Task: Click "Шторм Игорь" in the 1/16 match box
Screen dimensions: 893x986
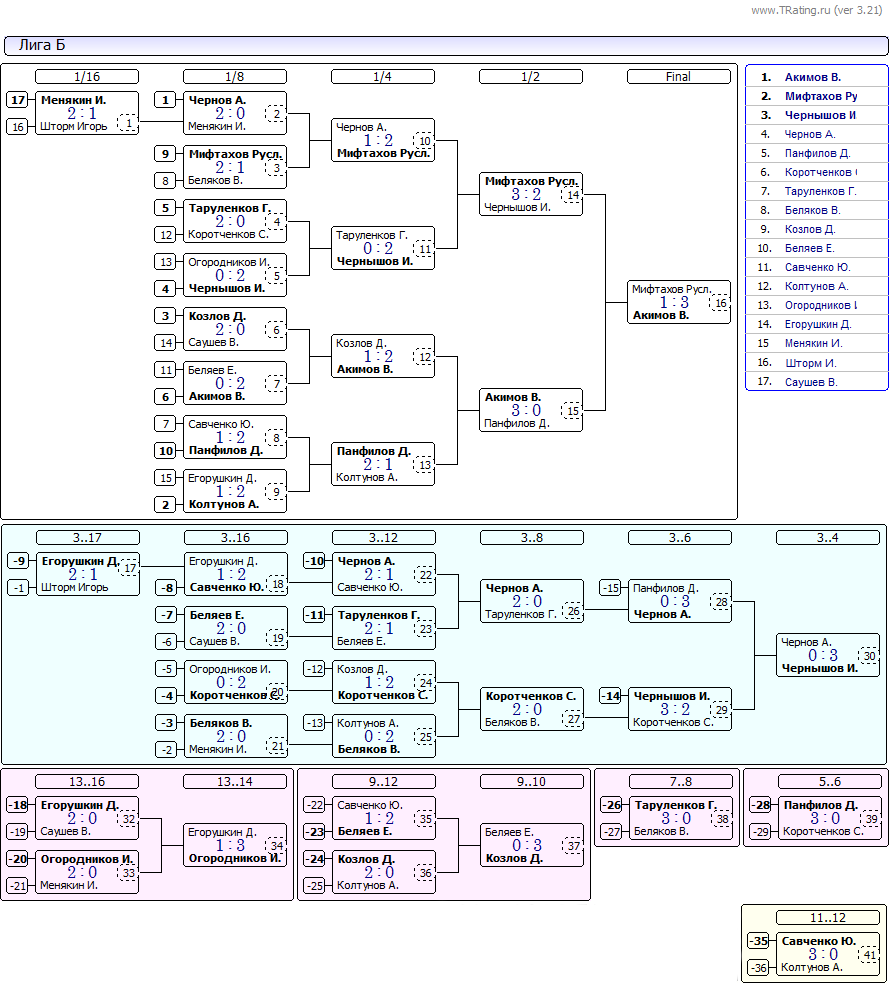Action: pos(74,126)
